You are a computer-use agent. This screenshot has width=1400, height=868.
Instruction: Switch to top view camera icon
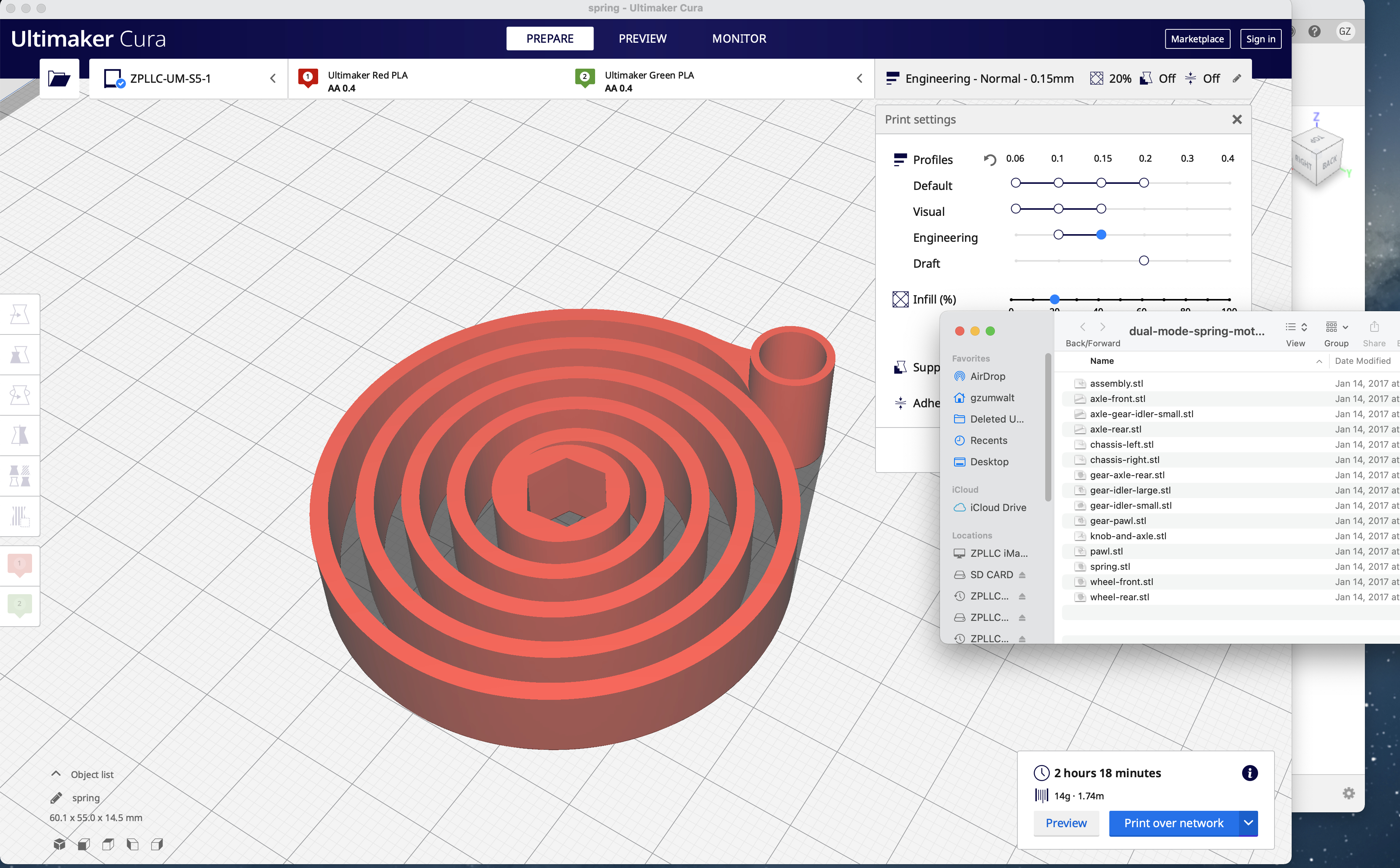pos(108,844)
